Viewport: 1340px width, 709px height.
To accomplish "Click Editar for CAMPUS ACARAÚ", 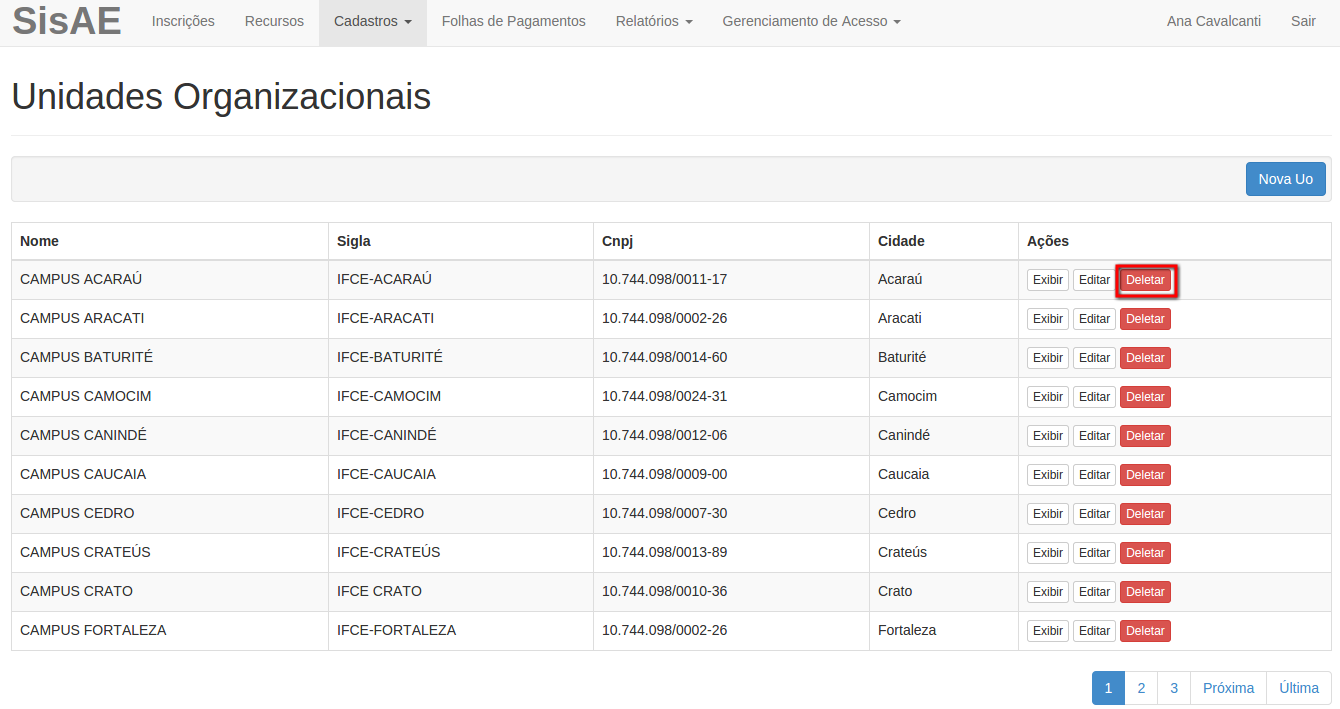I will 1095,280.
